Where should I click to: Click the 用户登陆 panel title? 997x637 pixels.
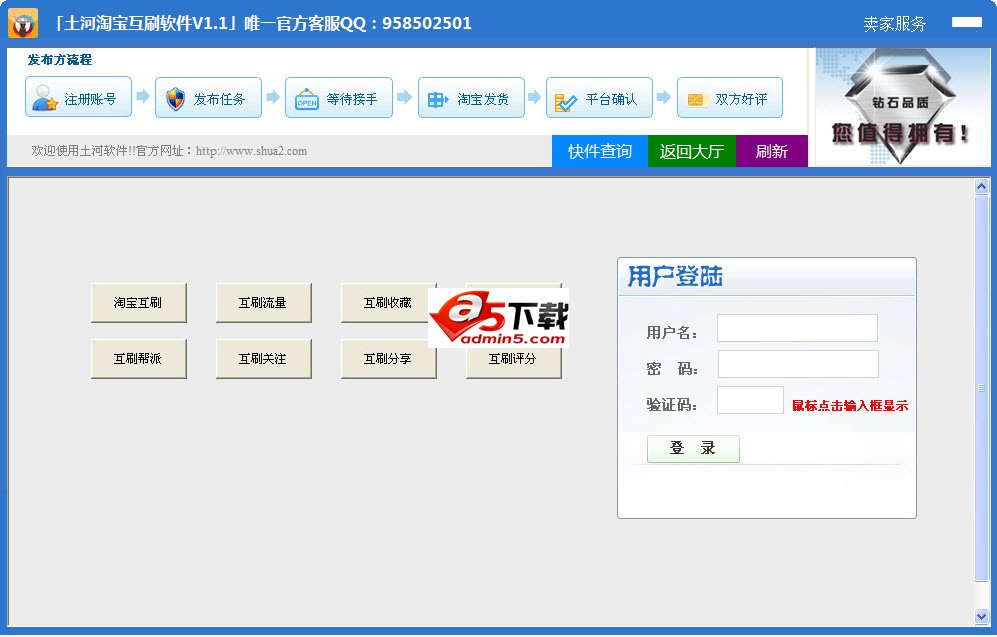(x=675, y=277)
